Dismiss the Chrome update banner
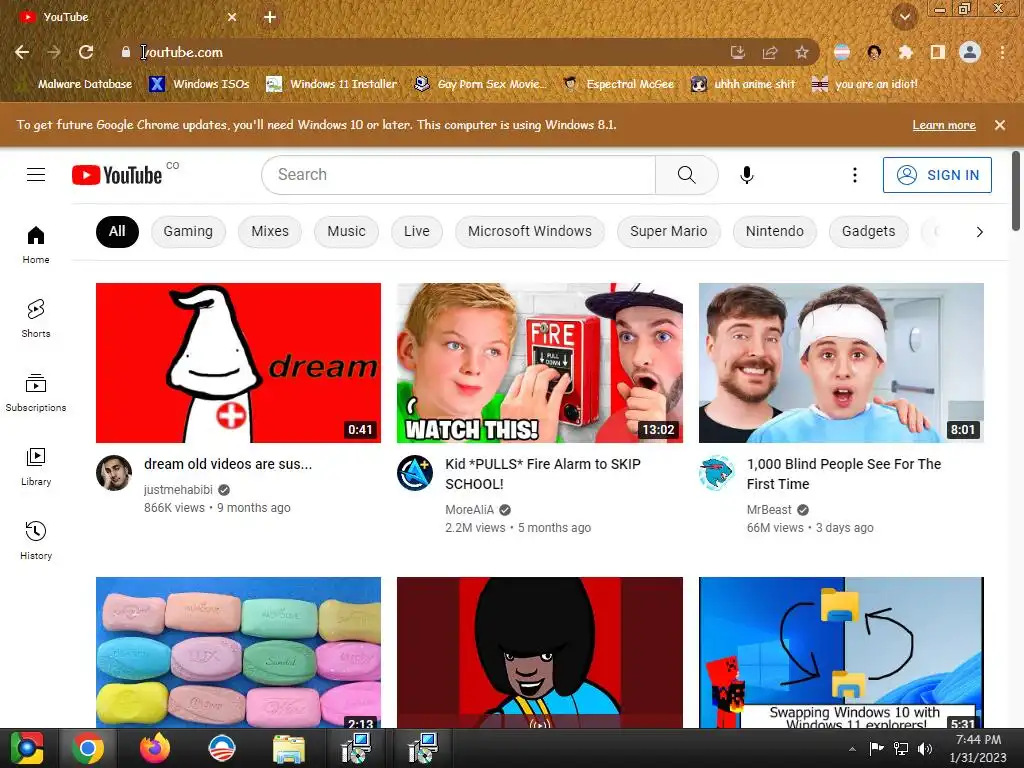This screenshot has width=1024, height=768. pyautogui.click(x=1000, y=125)
